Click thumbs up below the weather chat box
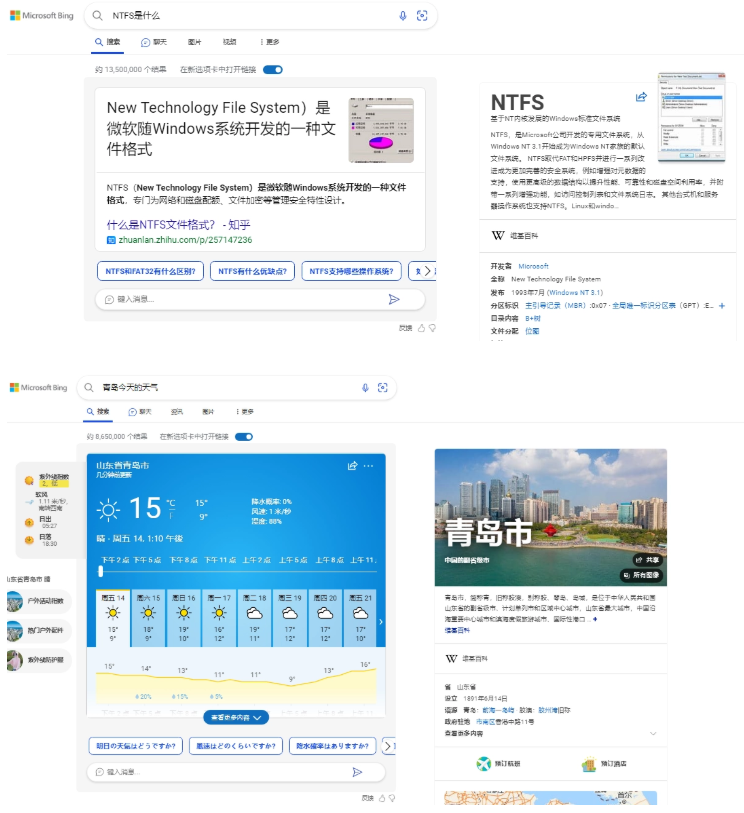744x813 pixels. click(382, 798)
